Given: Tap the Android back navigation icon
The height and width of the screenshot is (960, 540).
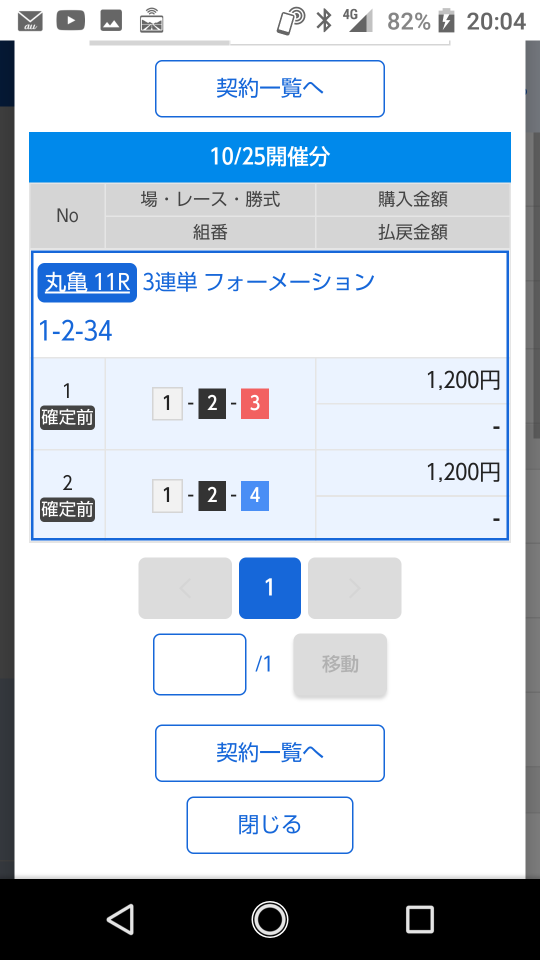Looking at the screenshot, I should pyautogui.click(x=121, y=919).
